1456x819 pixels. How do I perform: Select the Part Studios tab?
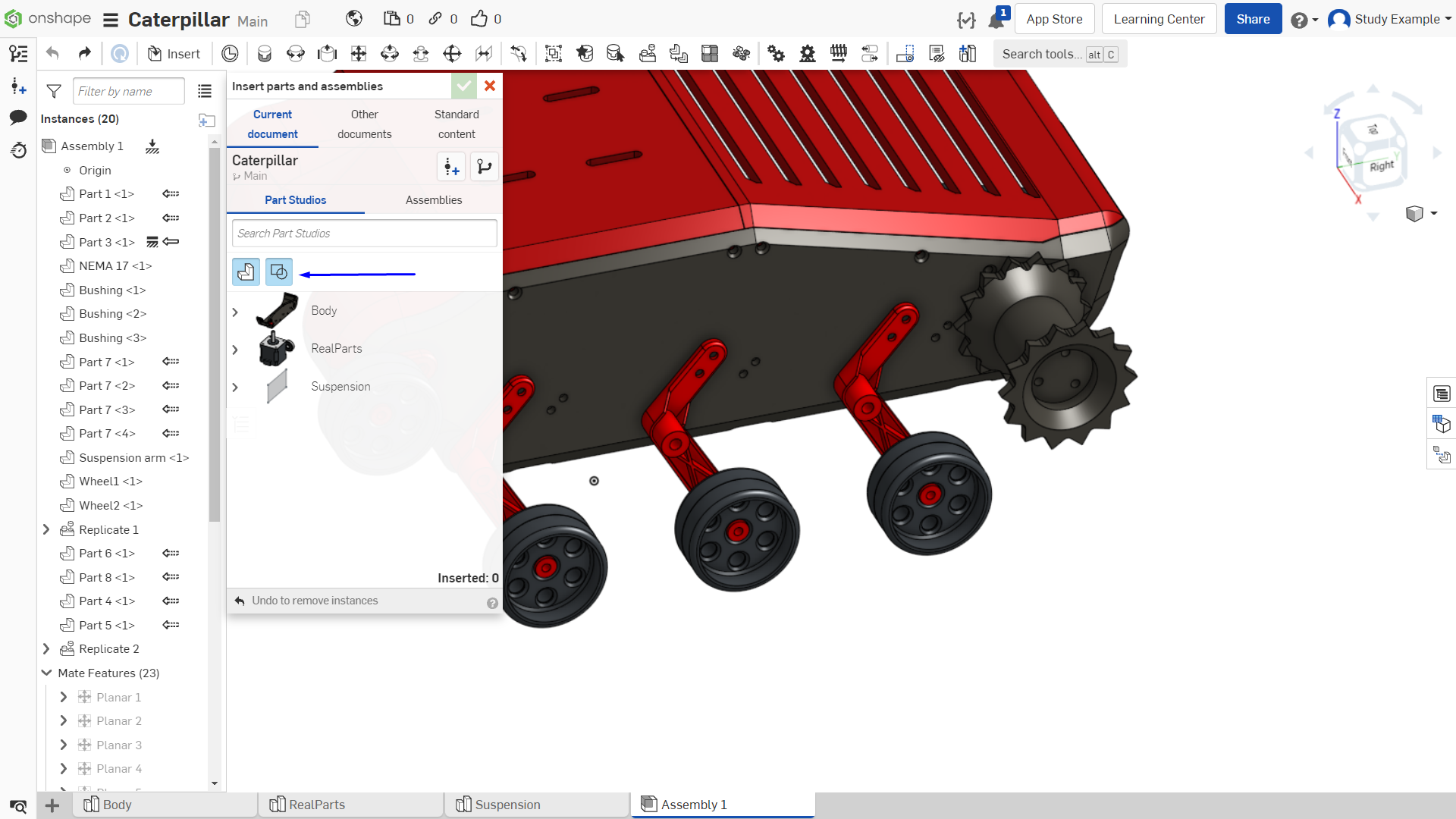click(x=296, y=200)
